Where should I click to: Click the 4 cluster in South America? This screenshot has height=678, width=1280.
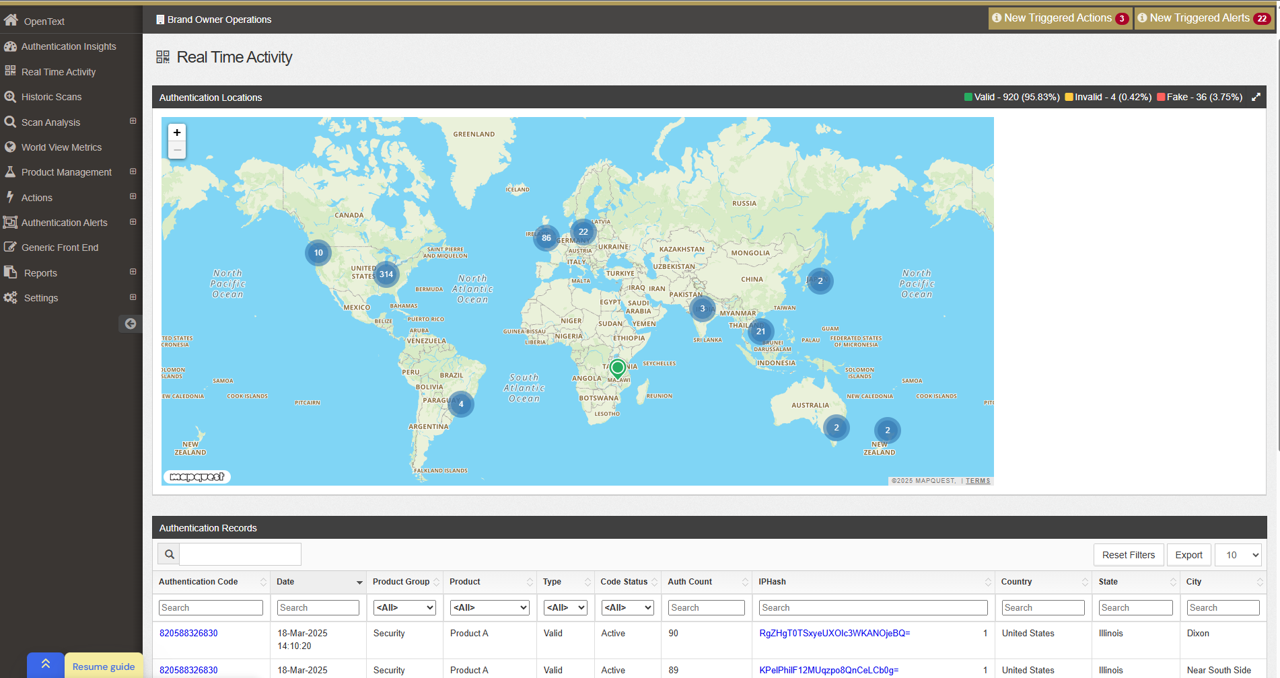coord(461,405)
